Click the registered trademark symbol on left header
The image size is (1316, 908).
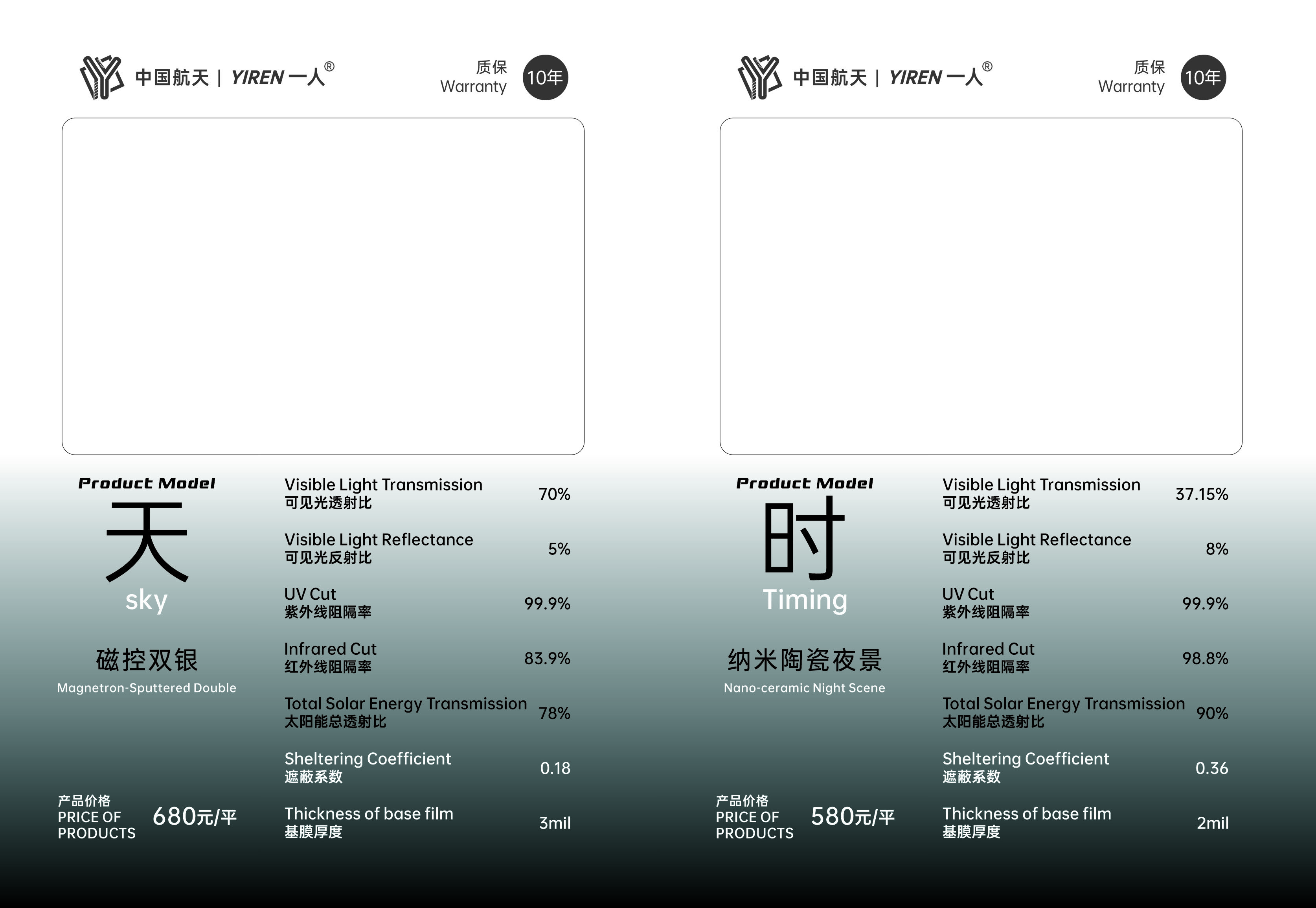pos(329,66)
